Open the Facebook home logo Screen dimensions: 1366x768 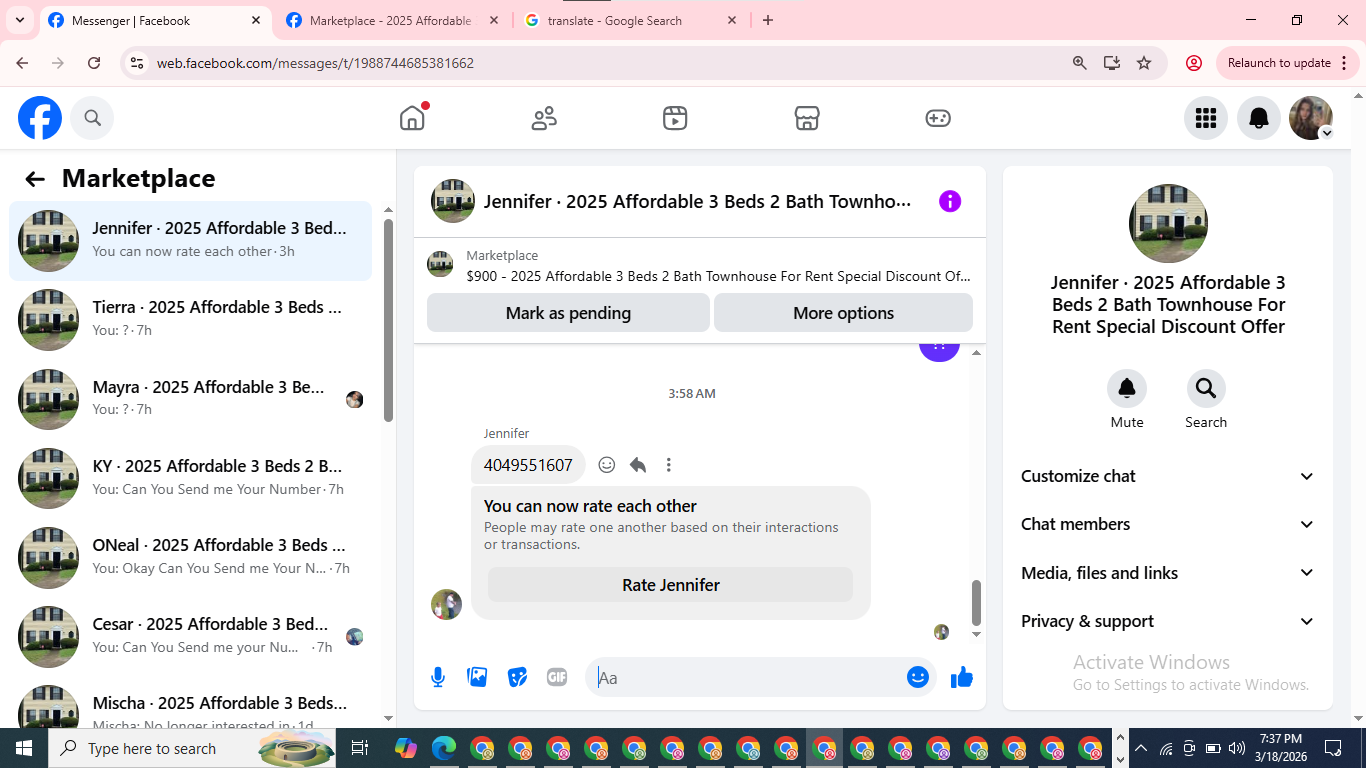tap(40, 118)
